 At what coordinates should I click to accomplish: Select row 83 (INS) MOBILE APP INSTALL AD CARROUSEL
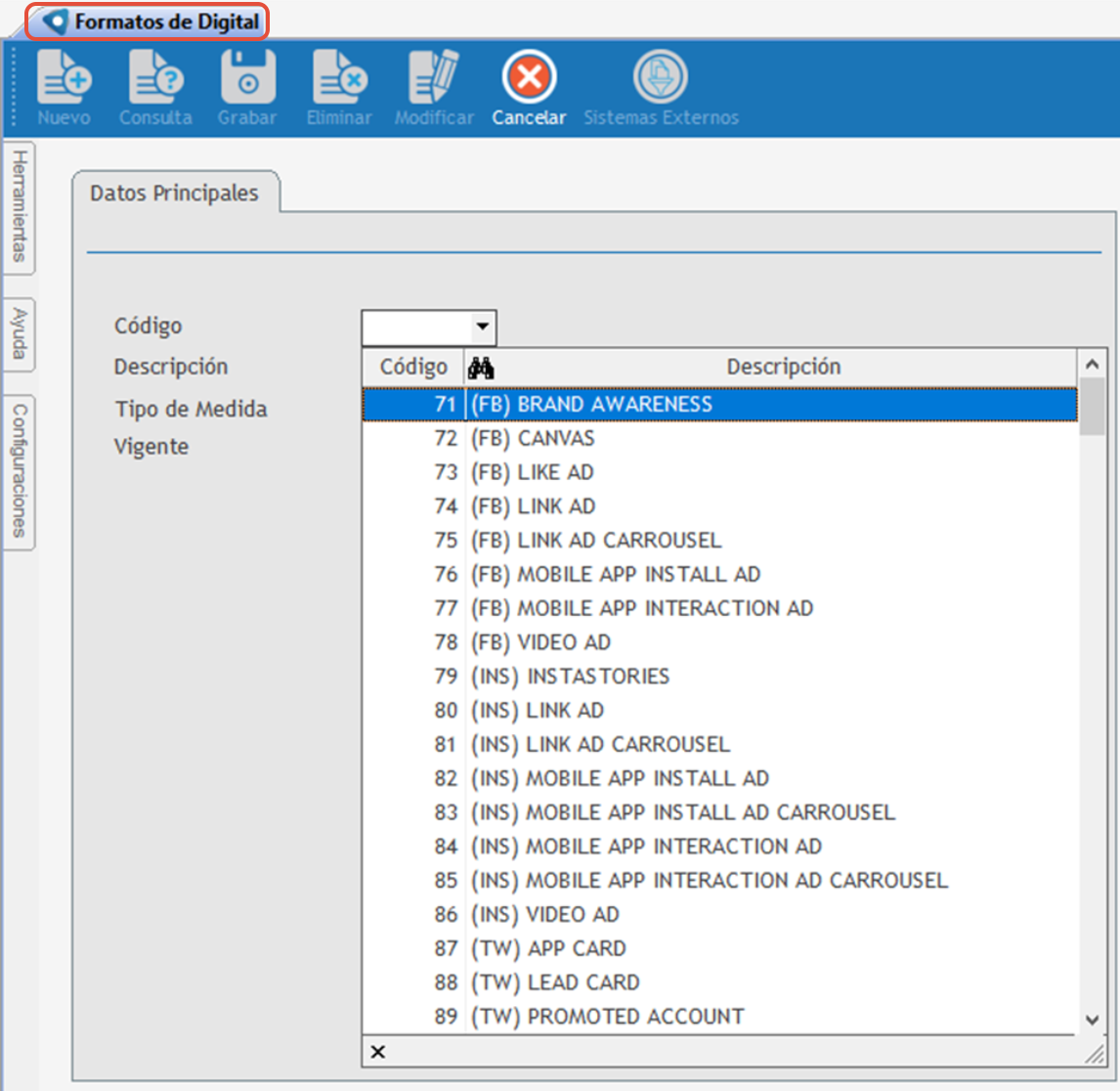coord(720,812)
